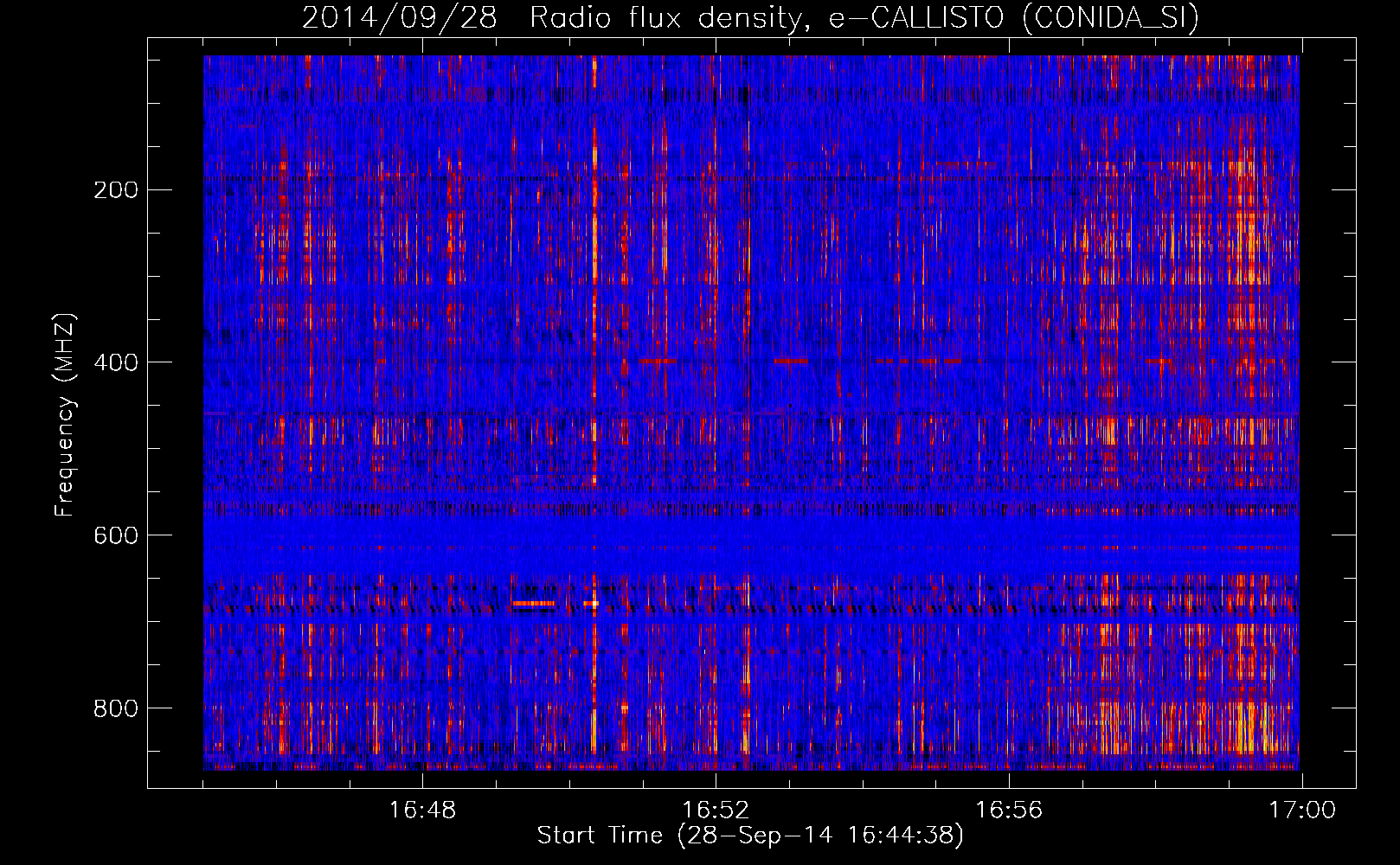
Task: Click the 800 frequency tick label
Action: 116,708
